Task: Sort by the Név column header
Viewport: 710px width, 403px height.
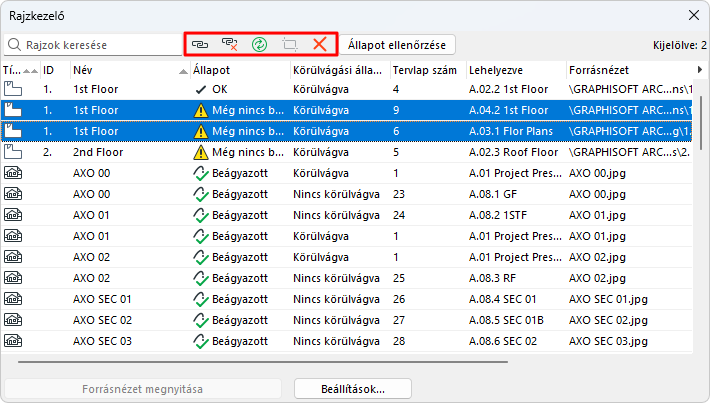Action: pyautogui.click(x=130, y=70)
